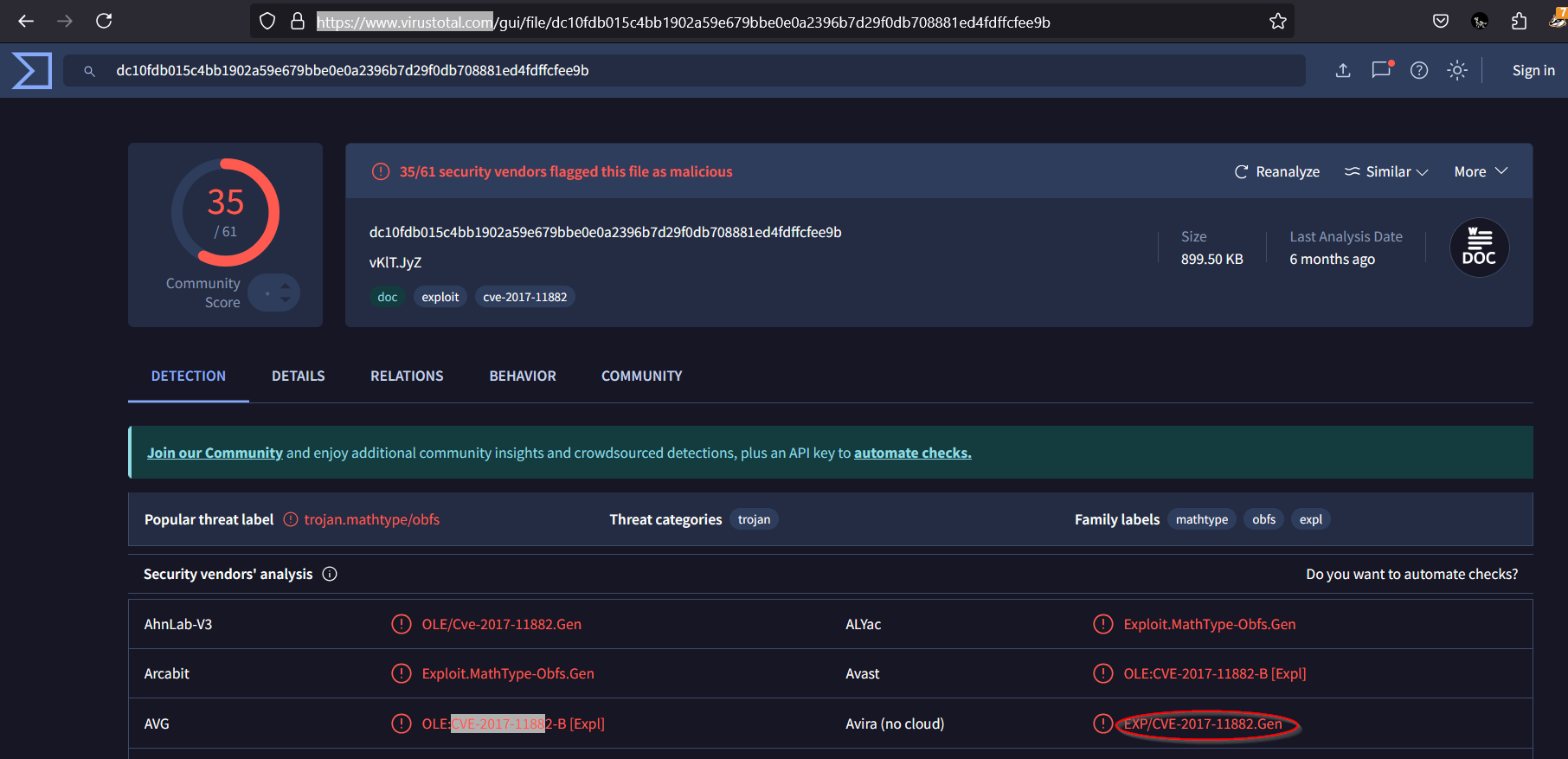
Task: Click the detection score circle 35/61
Action: pyautogui.click(x=225, y=212)
